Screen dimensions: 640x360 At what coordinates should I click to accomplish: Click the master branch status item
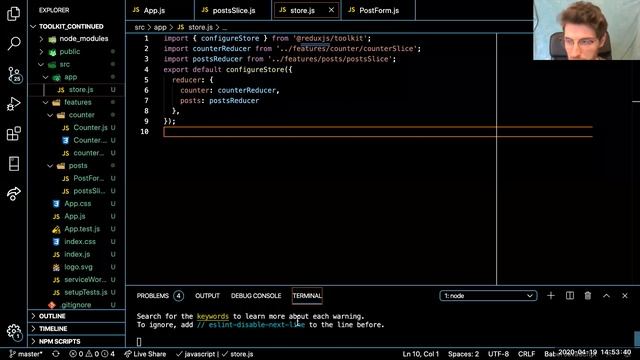(26, 354)
